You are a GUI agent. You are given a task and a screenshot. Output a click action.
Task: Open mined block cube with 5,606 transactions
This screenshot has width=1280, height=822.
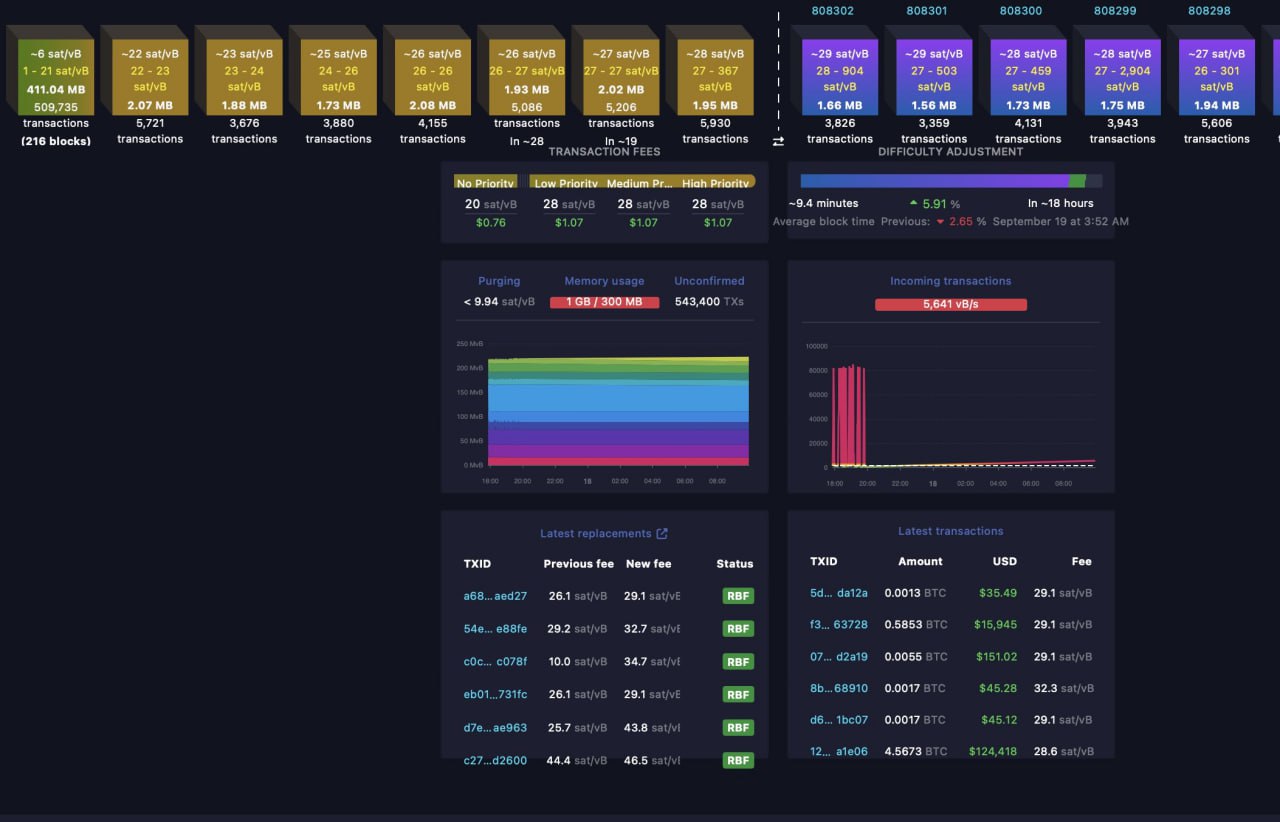pyautogui.click(x=1216, y=77)
